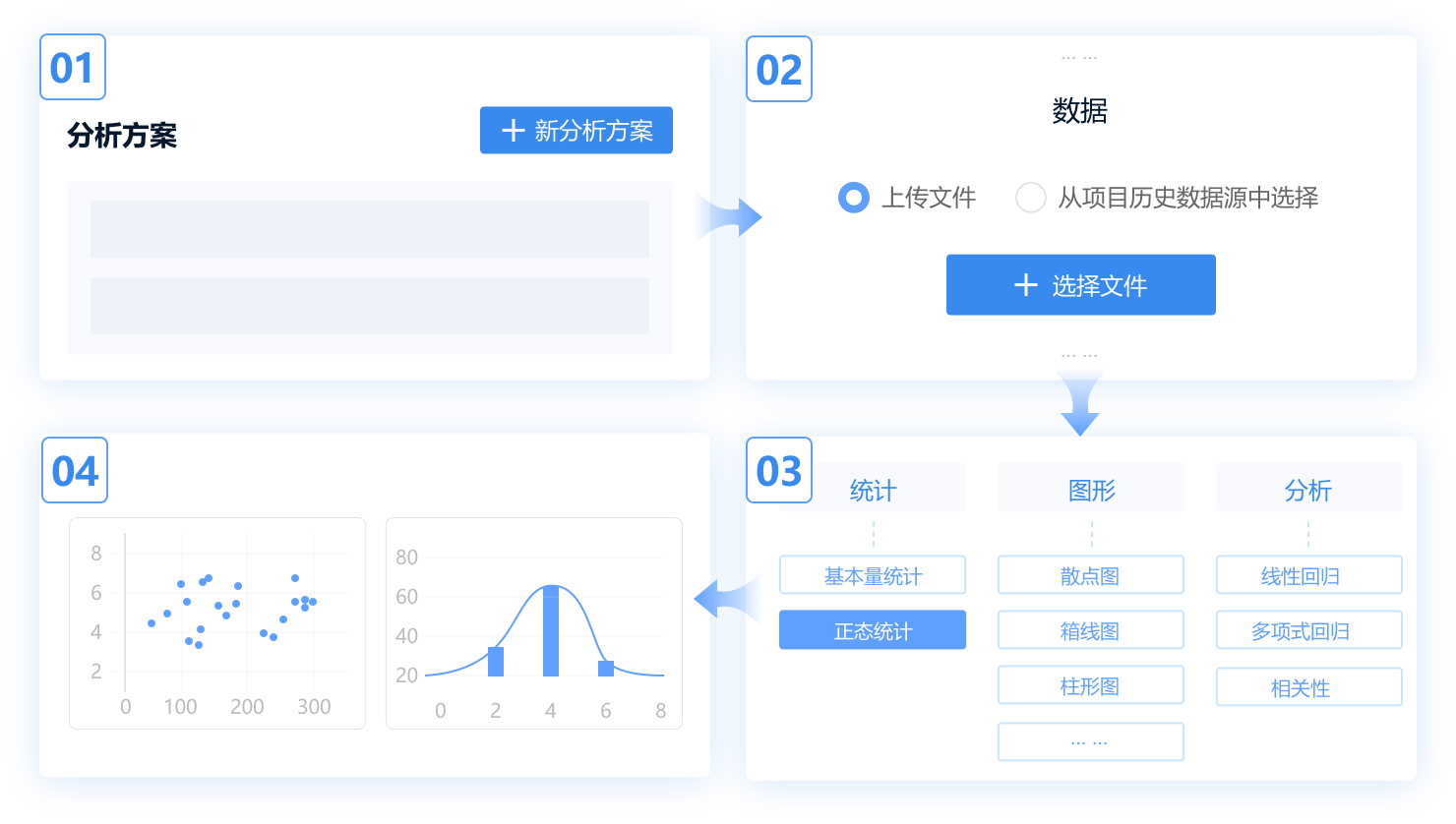Click the scatter plot thumbnail
Screen dimensions: 1456x824
[217, 623]
